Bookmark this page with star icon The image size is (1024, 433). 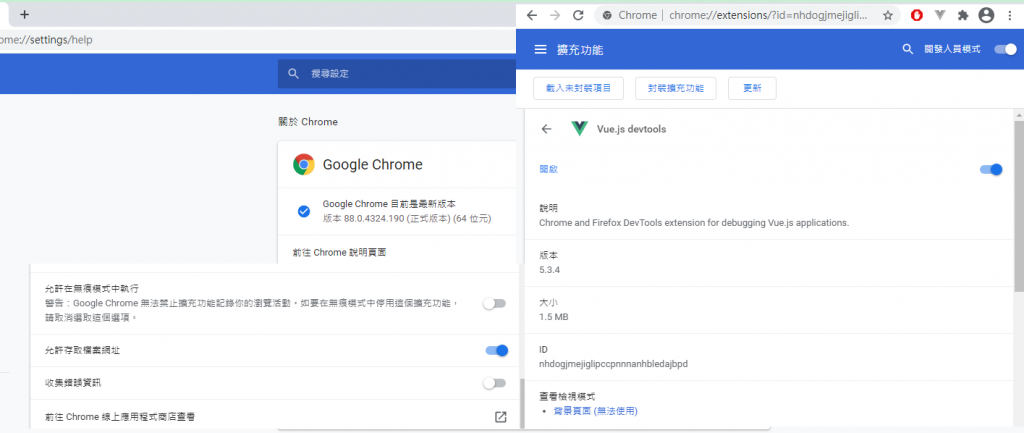pos(888,15)
